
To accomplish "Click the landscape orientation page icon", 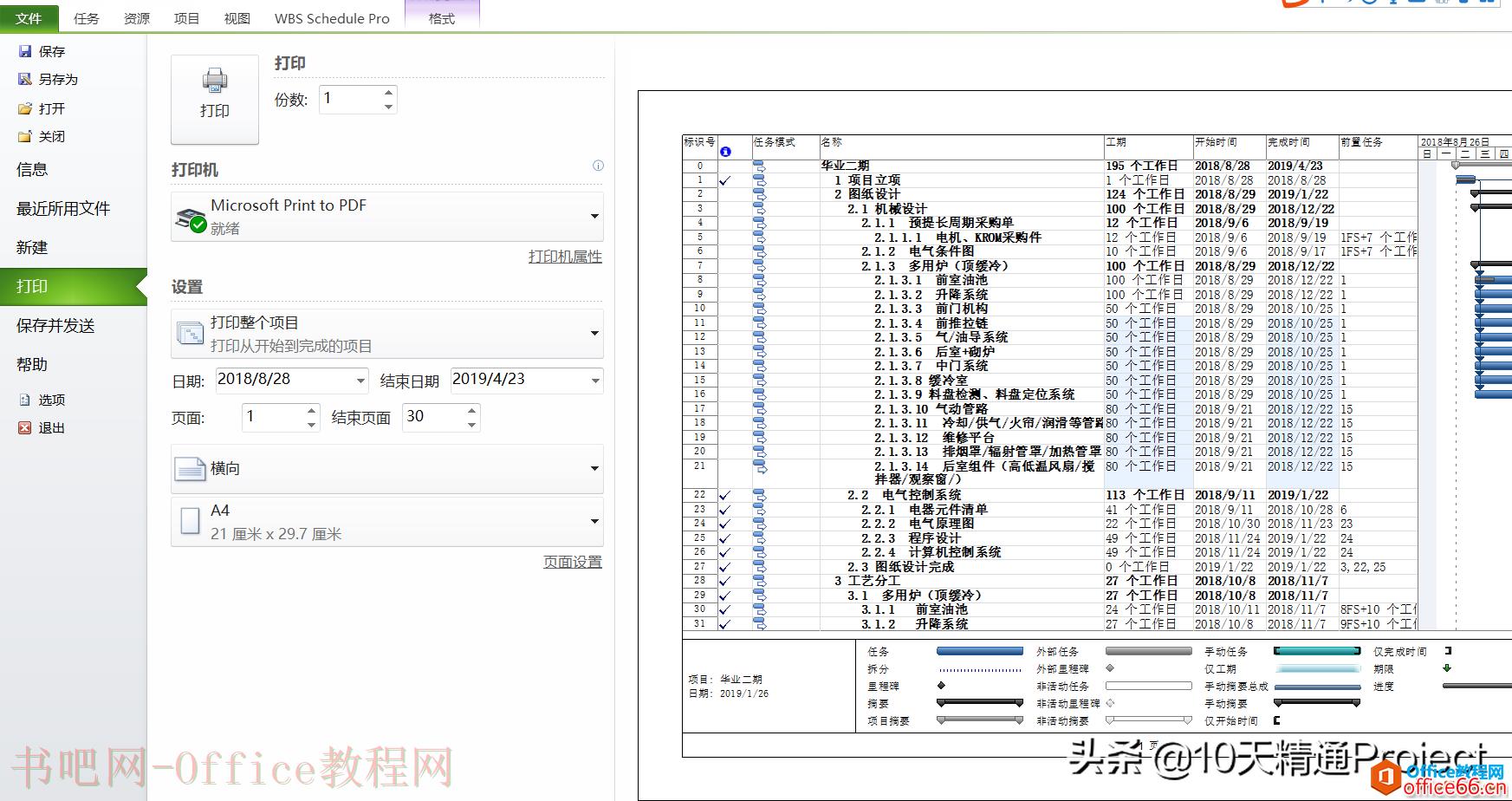I will tap(190, 469).
